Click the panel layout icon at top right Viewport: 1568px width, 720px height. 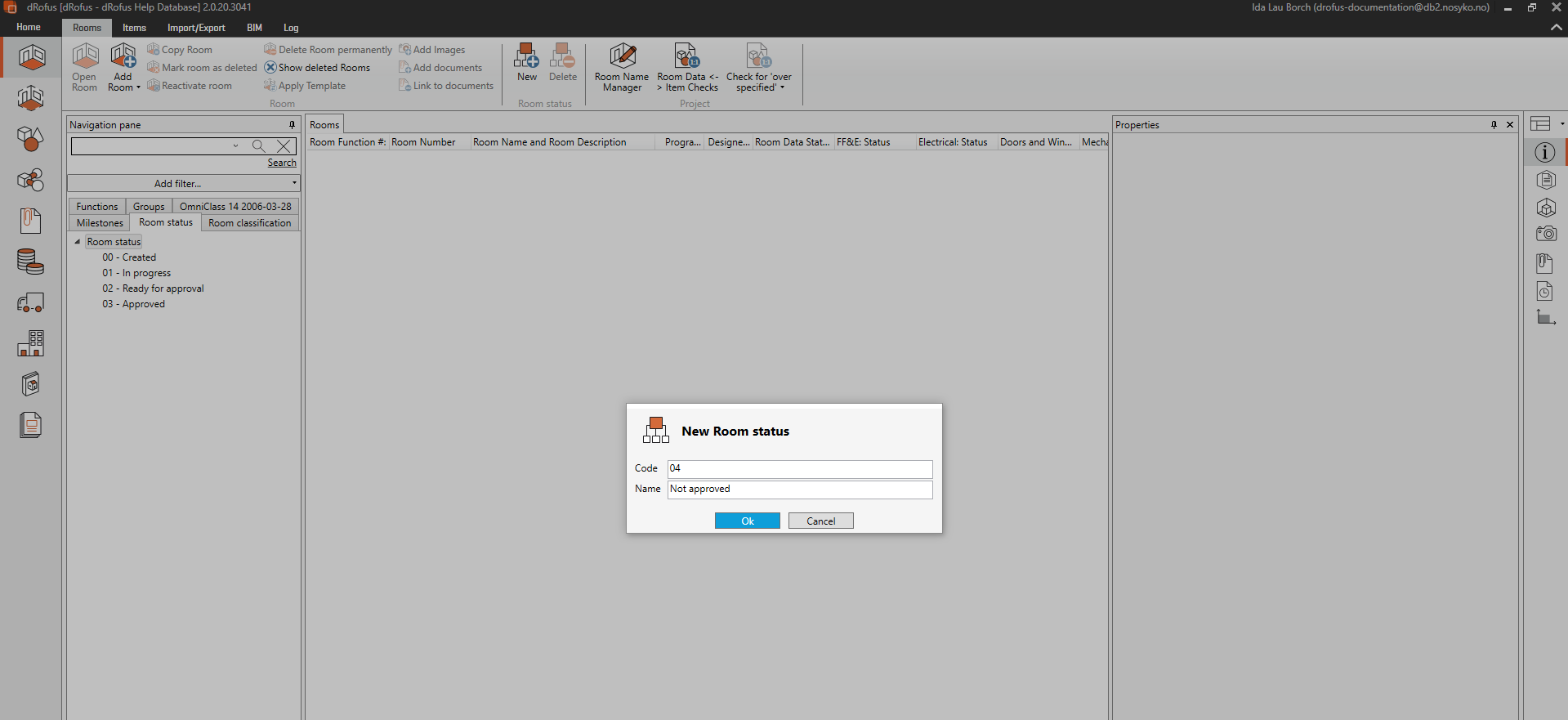coord(1540,124)
